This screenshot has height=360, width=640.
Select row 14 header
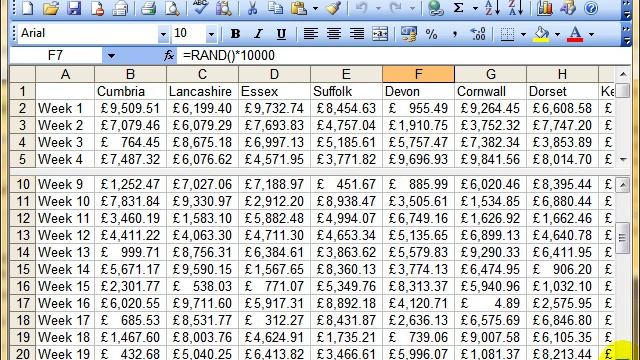pos(23,252)
